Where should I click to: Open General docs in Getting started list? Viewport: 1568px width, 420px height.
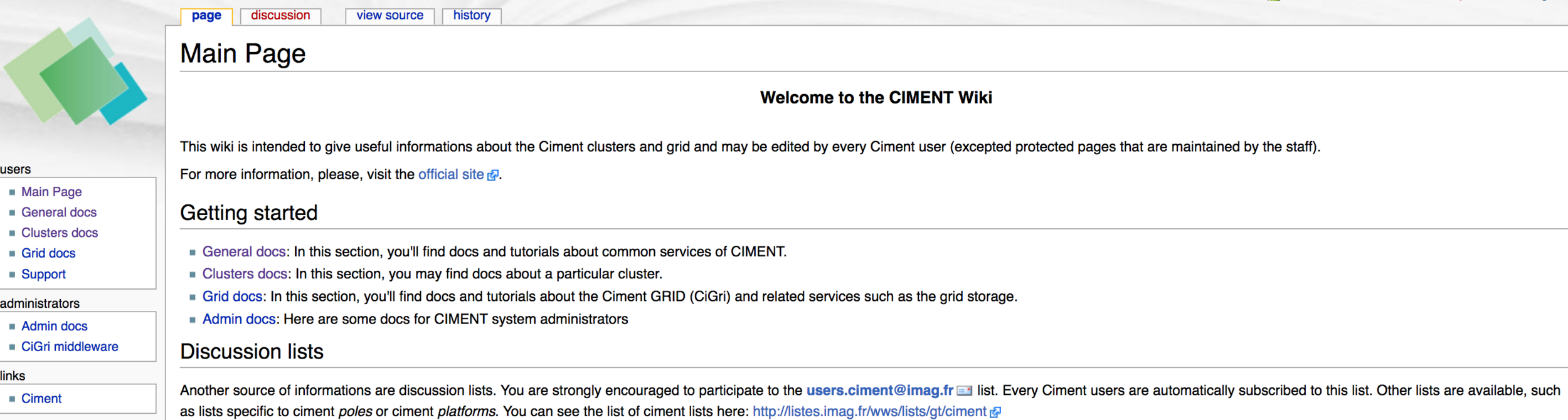point(244,251)
